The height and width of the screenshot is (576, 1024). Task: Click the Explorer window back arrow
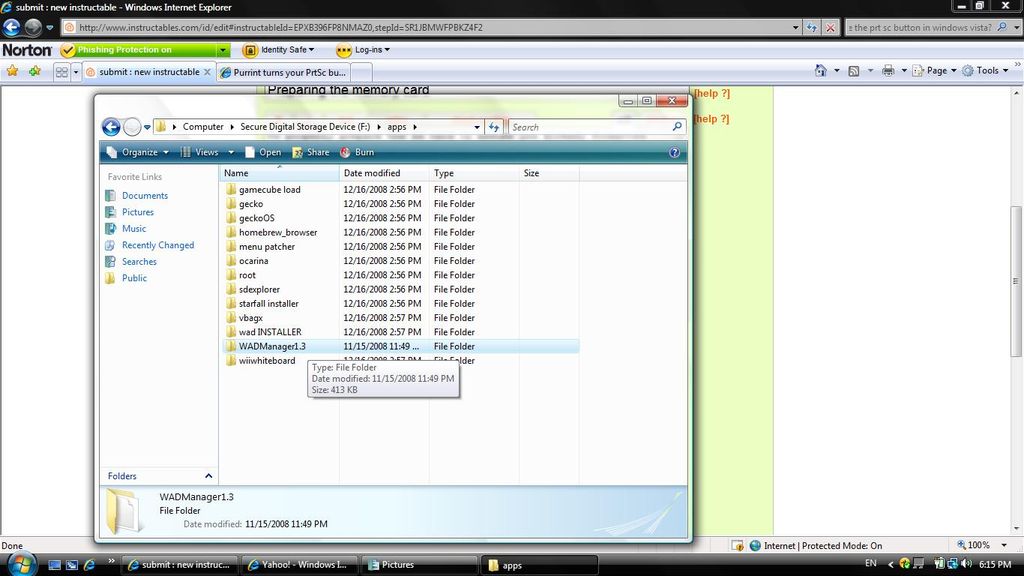pos(111,127)
